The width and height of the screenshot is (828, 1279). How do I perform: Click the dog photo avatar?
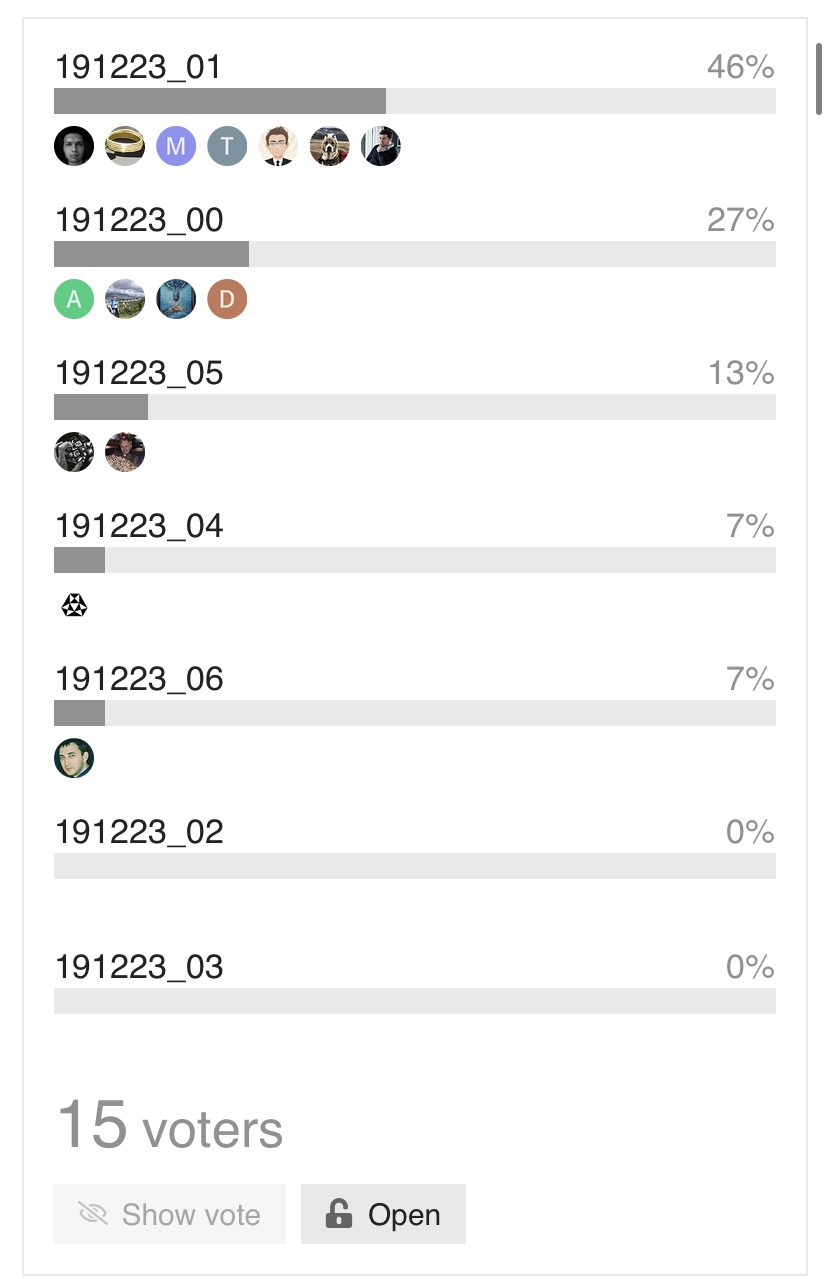pyautogui.click(x=329, y=146)
